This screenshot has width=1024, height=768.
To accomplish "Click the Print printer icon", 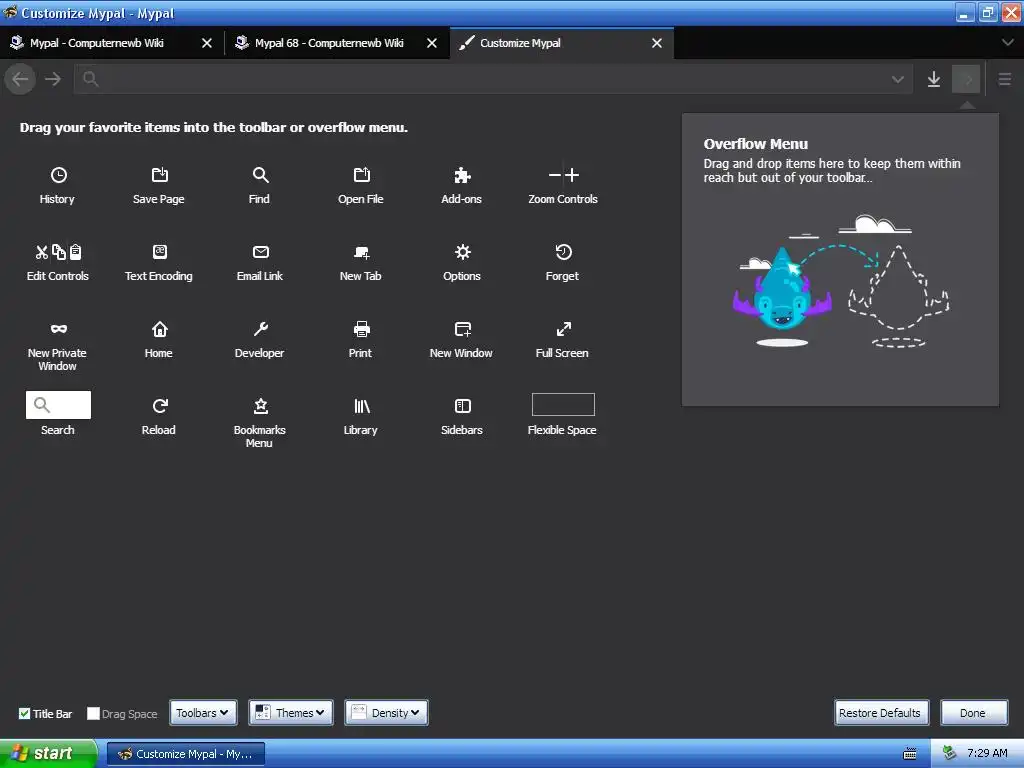I will [361, 329].
